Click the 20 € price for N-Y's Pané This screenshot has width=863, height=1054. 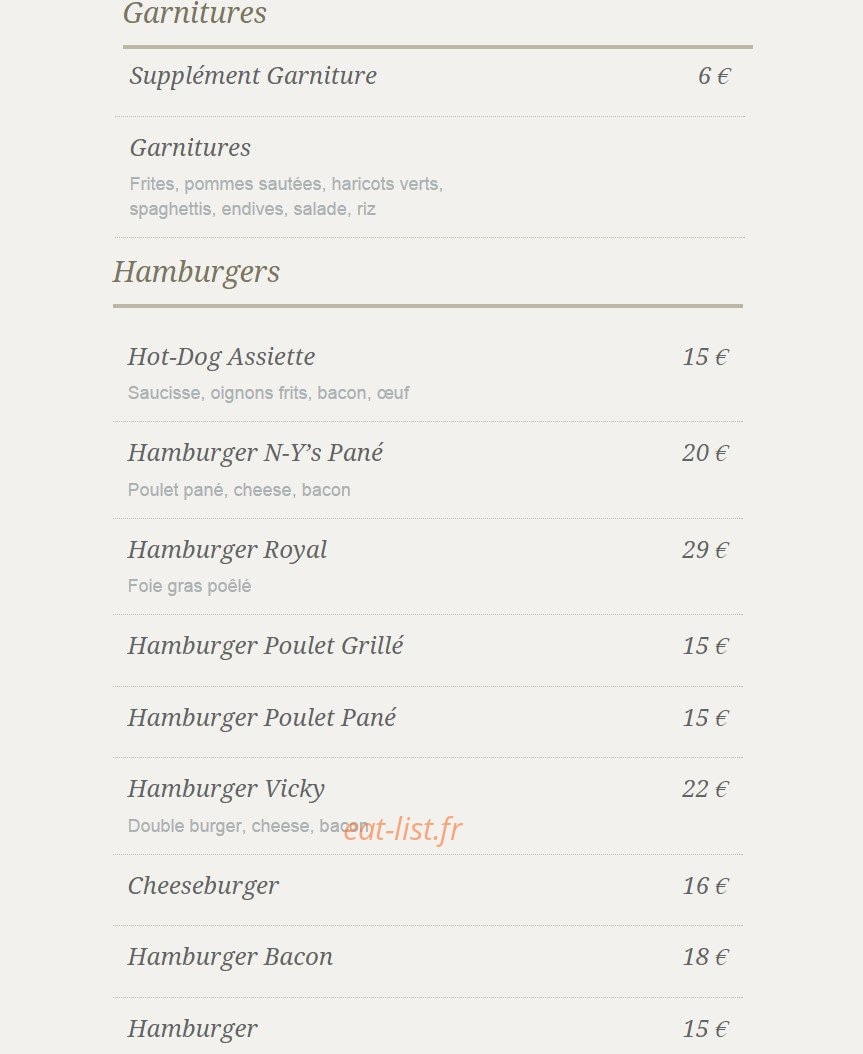tap(705, 453)
